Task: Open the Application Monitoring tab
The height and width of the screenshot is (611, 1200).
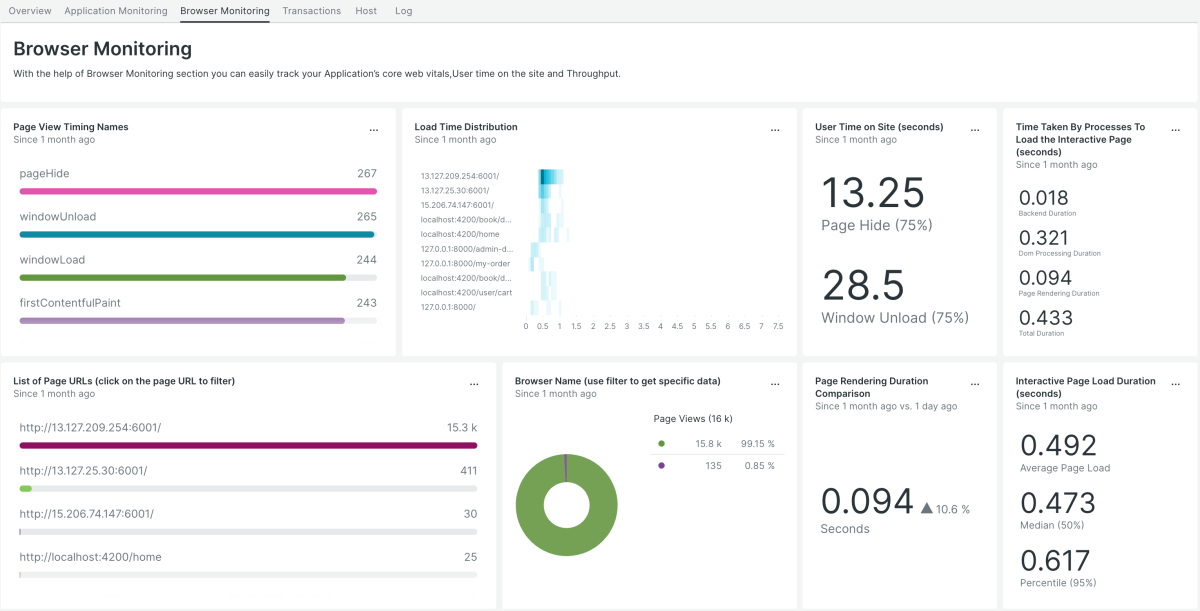Action: [115, 11]
